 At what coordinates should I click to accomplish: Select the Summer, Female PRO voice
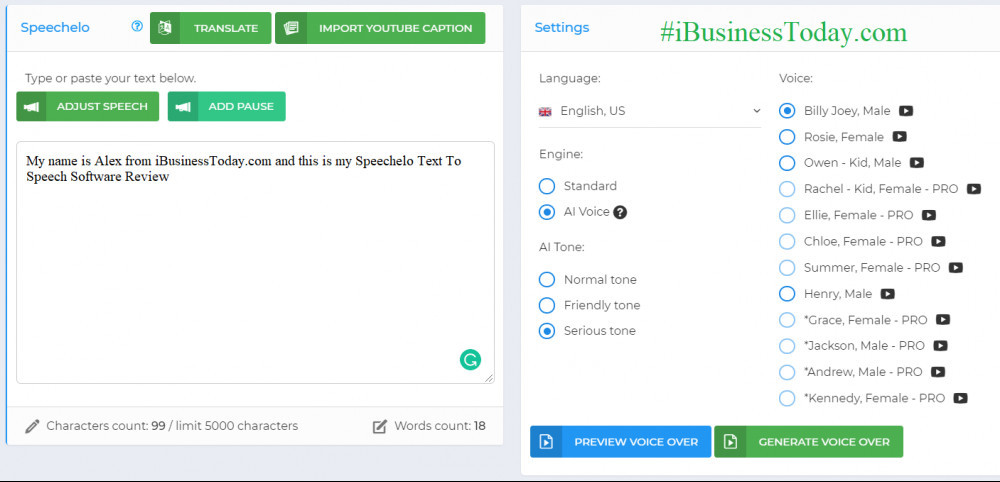pyautogui.click(x=787, y=268)
